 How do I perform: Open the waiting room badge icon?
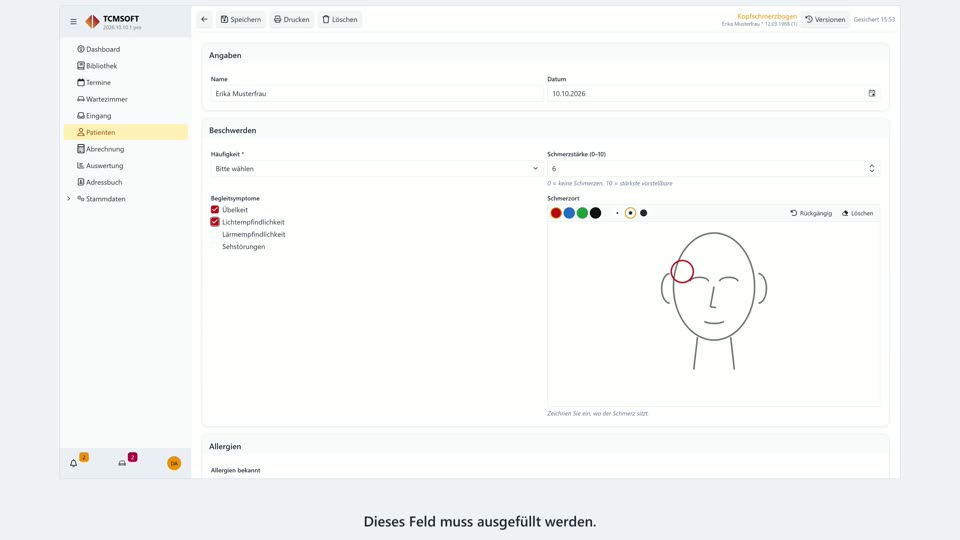click(122, 463)
